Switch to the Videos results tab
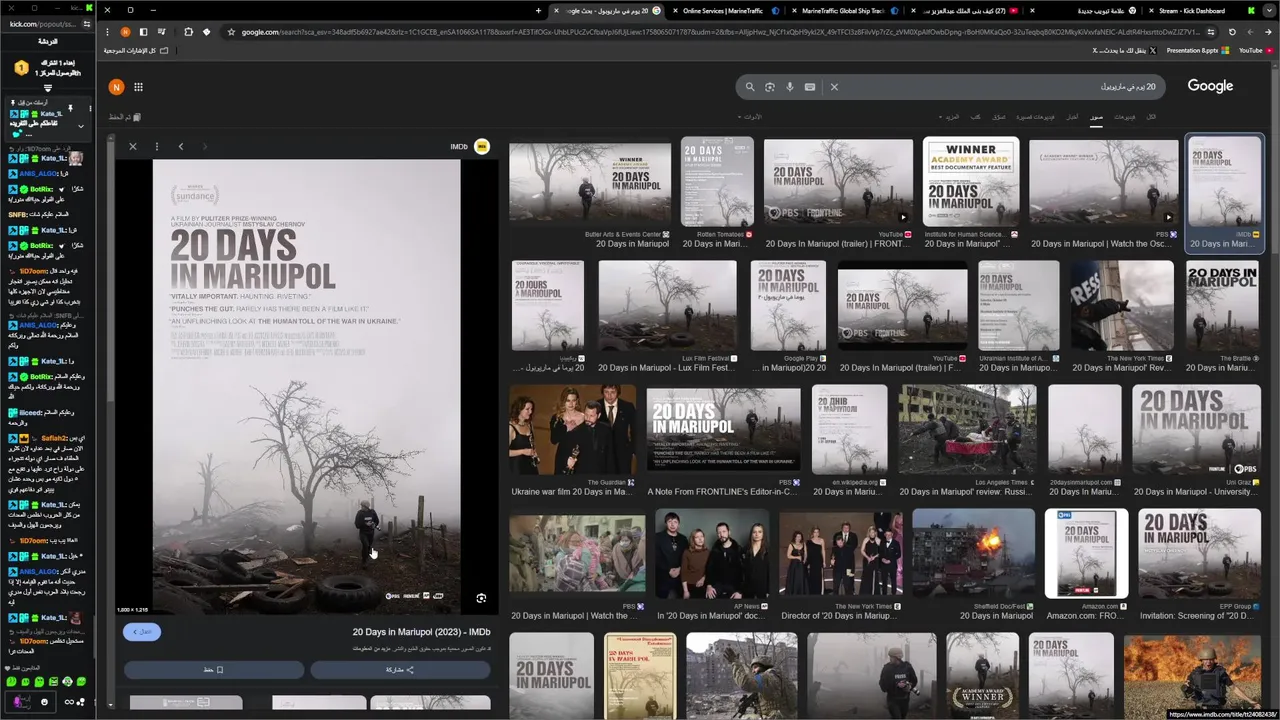Image resolution: width=1280 pixels, height=720 pixels. click(1125, 117)
